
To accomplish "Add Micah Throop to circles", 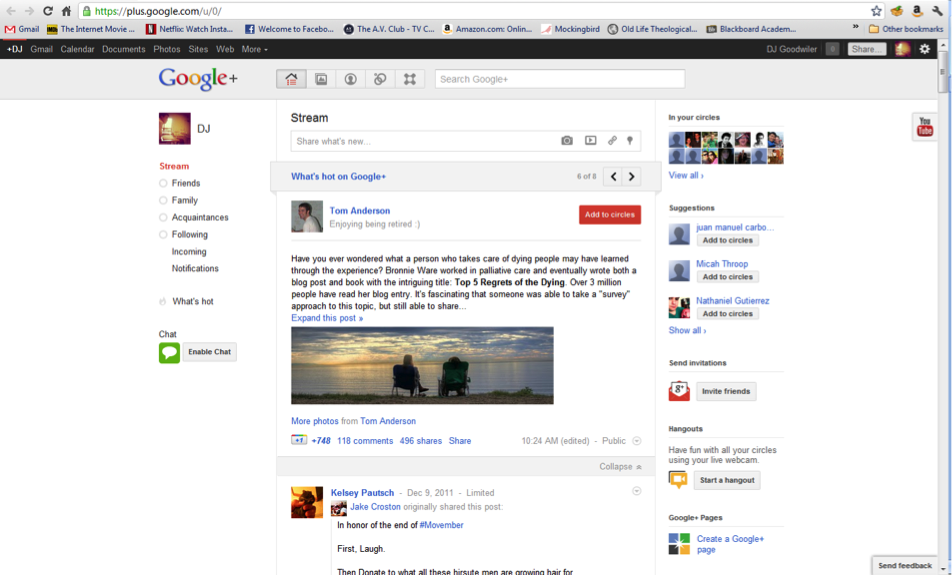I will pyautogui.click(x=727, y=277).
